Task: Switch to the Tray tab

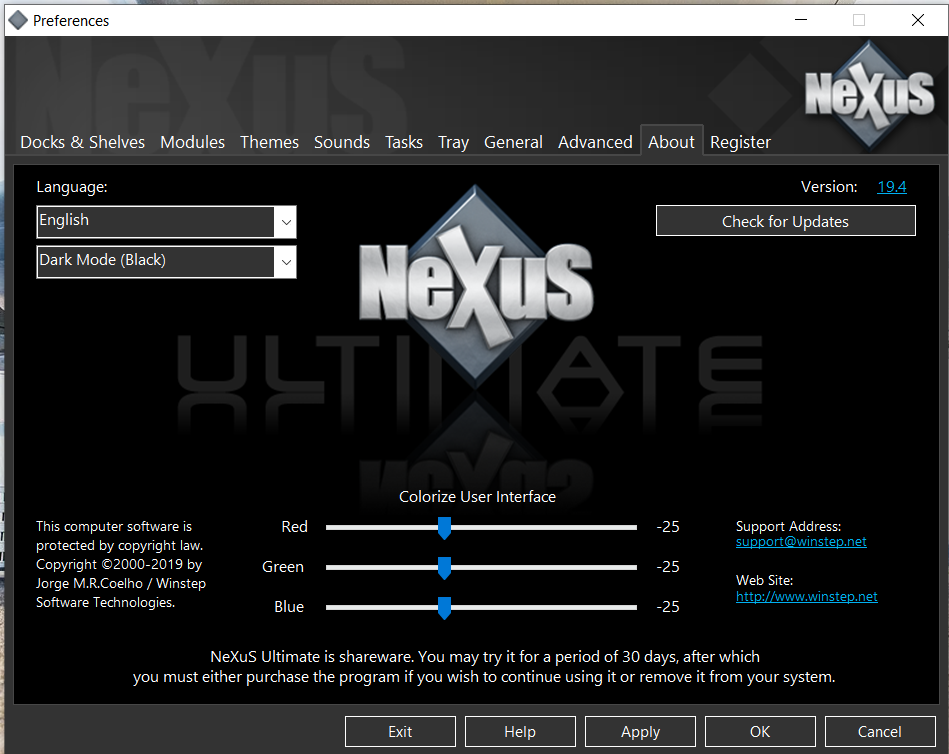Action: tap(453, 142)
